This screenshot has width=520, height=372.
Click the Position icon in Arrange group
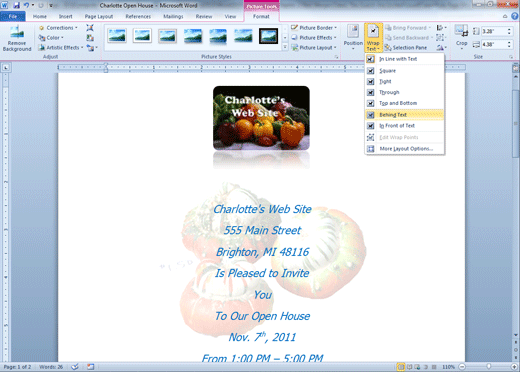(x=353, y=37)
